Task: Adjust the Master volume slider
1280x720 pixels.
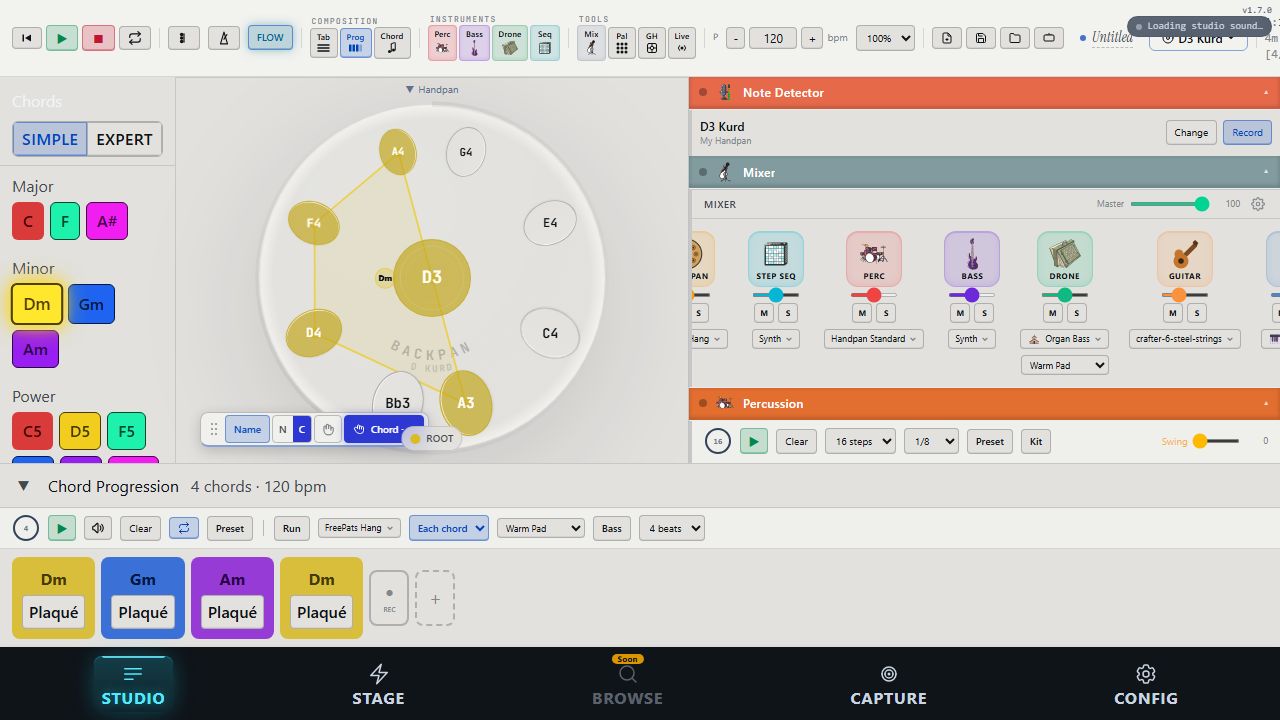Action: [x=1170, y=204]
